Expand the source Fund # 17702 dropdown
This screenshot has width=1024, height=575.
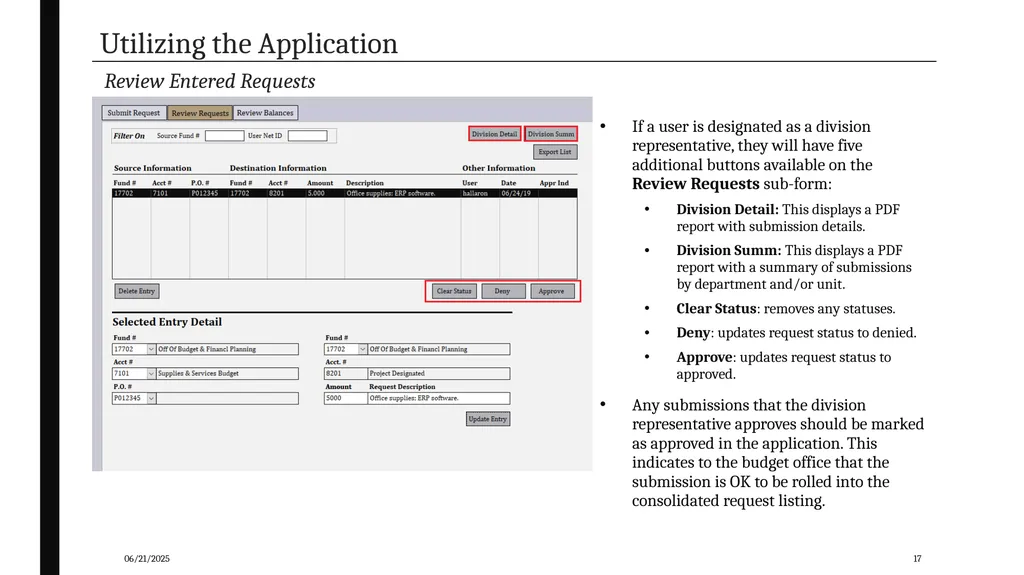pos(151,350)
